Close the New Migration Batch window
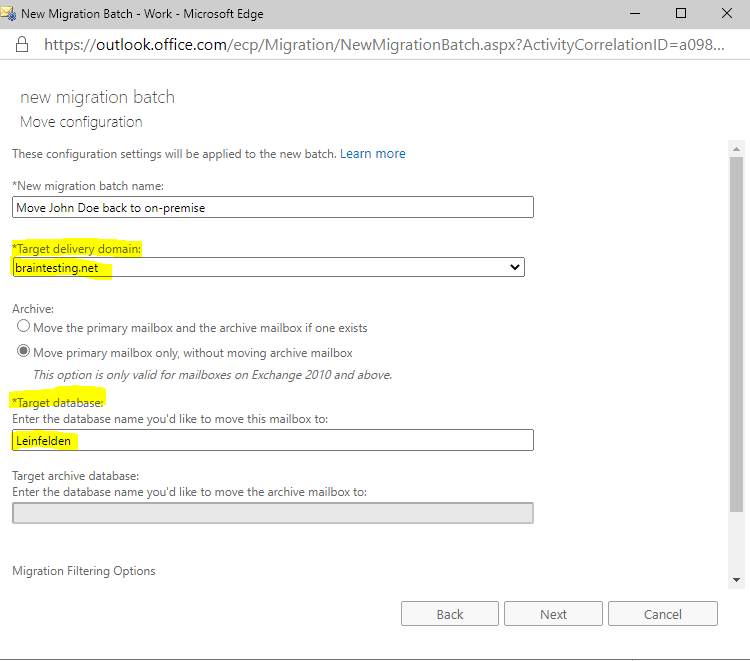Screen dimensions: 750x661 (x=727, y=13)
